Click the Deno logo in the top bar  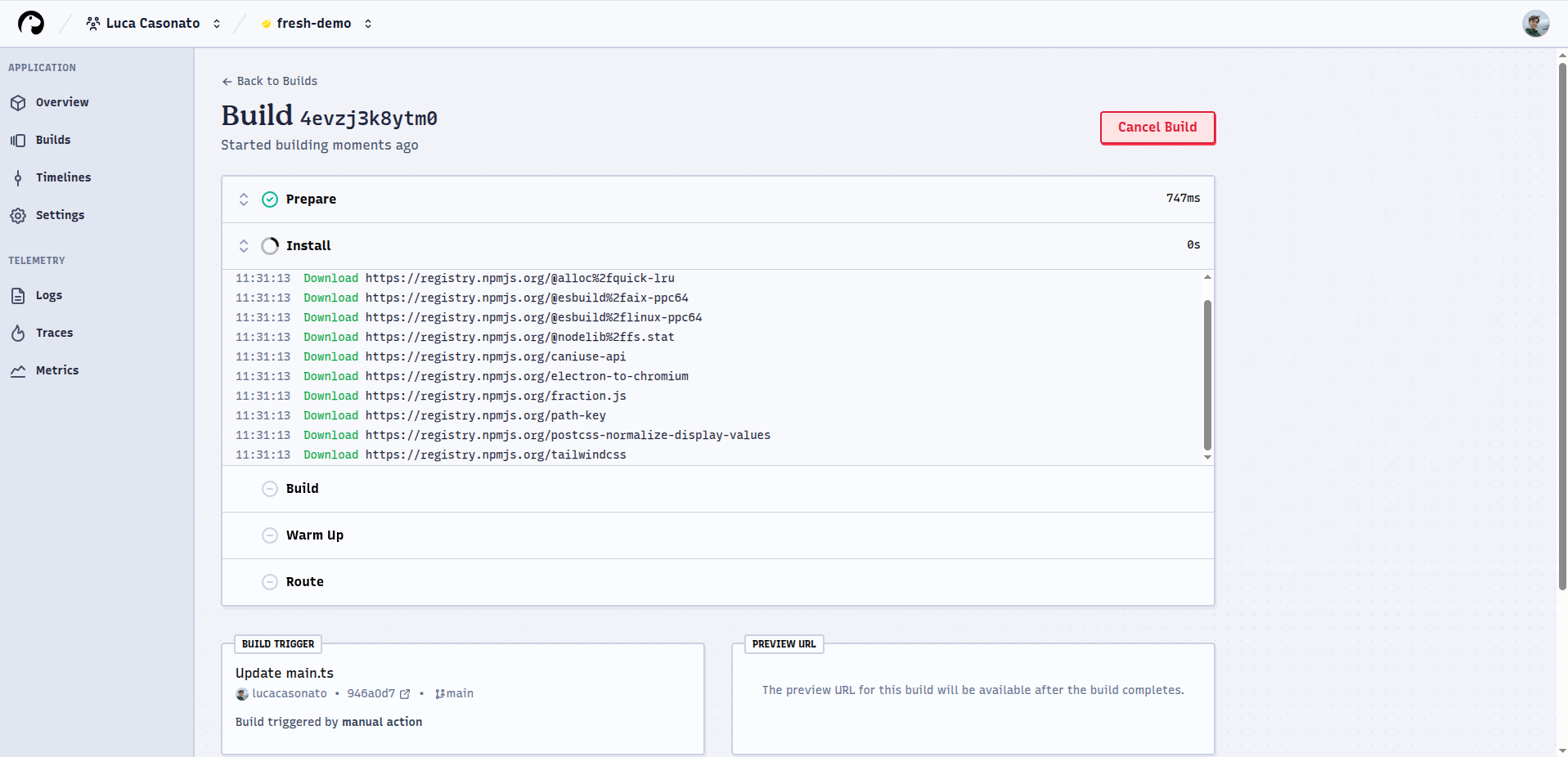click(x=30, y=22)
